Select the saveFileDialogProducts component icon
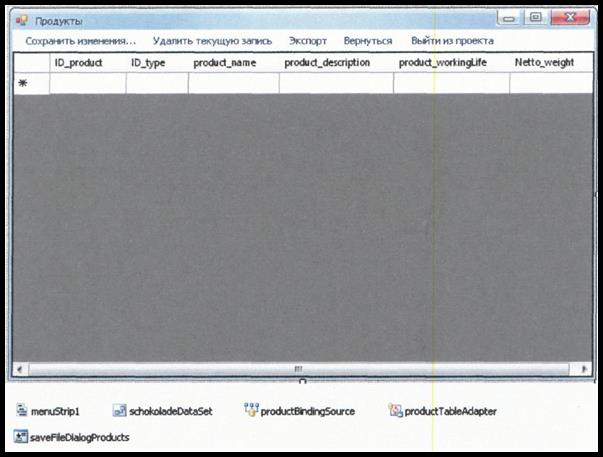 point(20,437)
